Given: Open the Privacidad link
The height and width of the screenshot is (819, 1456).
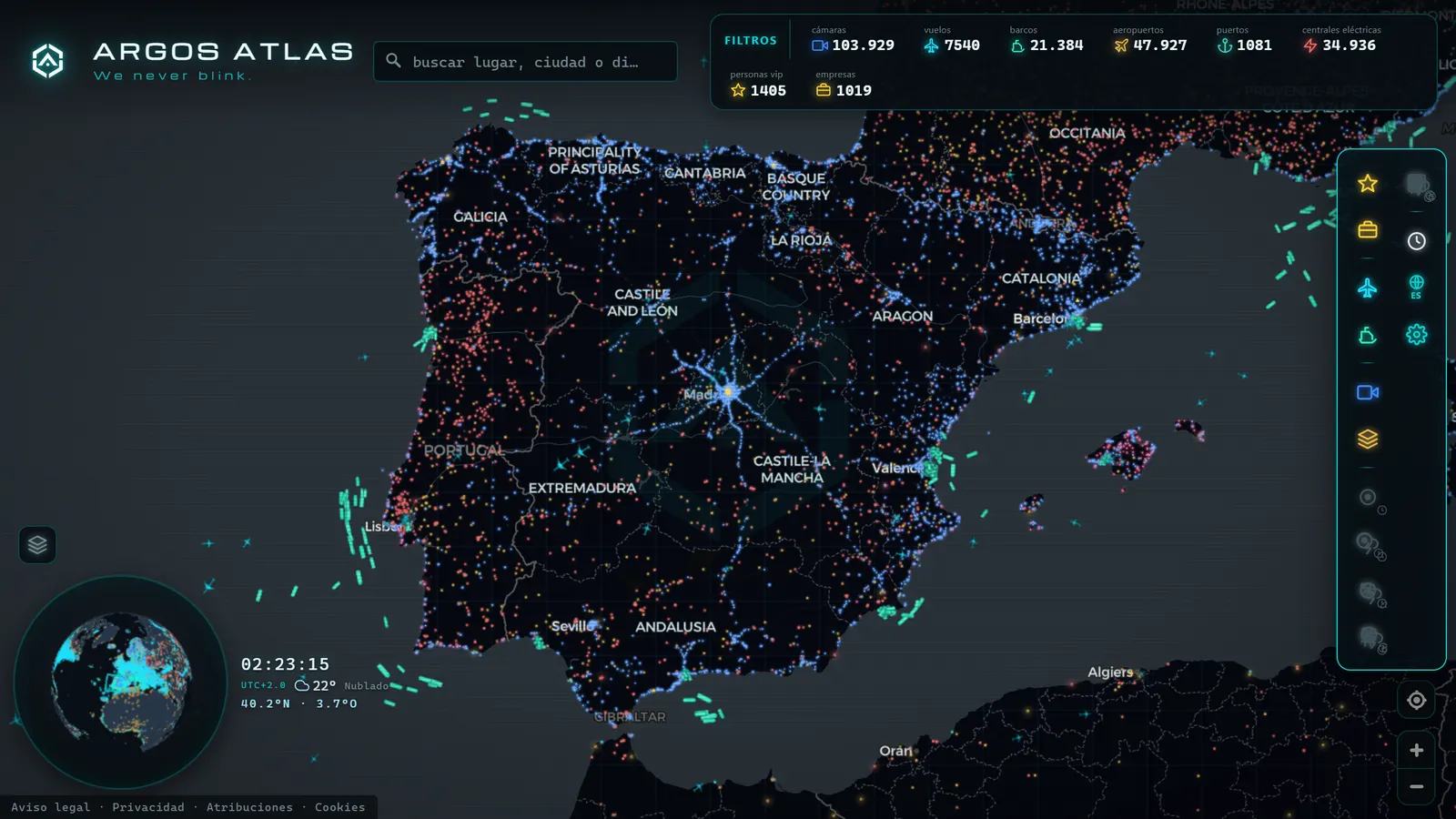Looking at the screenshot, I should coord(148,807).
